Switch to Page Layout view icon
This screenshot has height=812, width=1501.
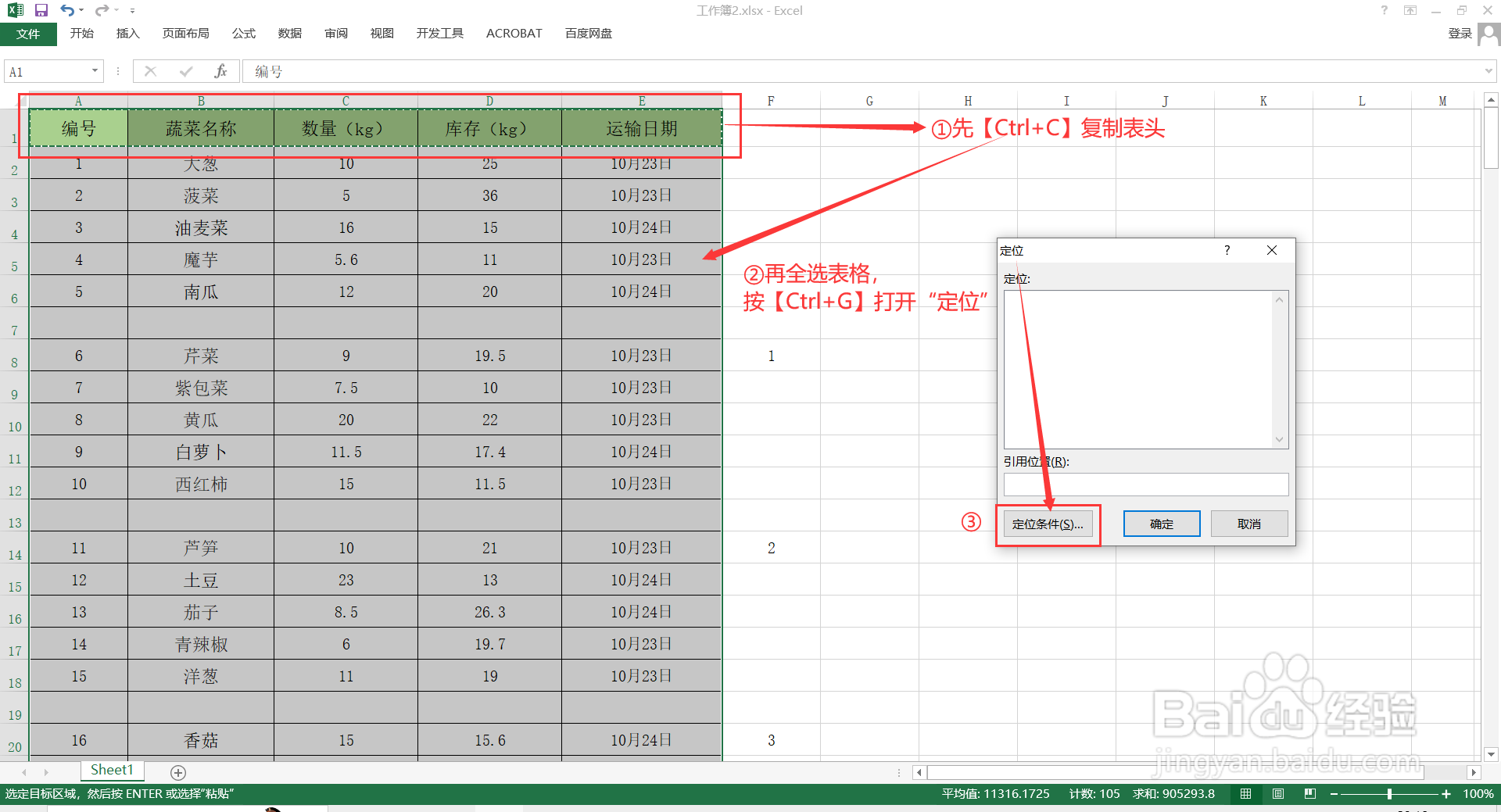[x=1278, y=793]
